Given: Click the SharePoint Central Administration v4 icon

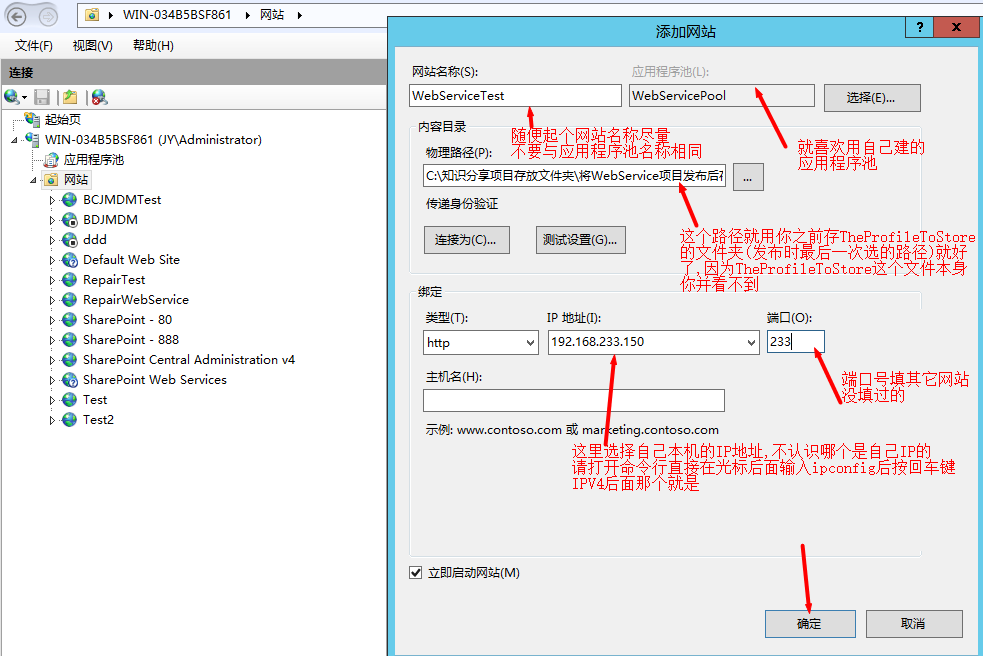Looking at the screenshot, I should tap(70, 360).
